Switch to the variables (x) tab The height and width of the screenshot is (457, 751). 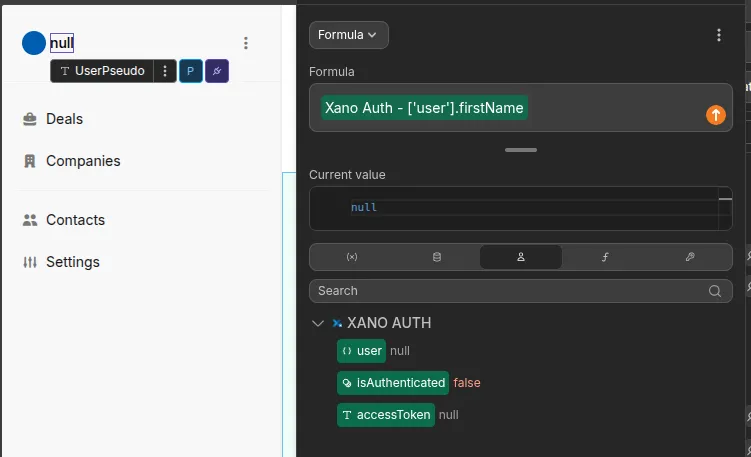(352, 257)
